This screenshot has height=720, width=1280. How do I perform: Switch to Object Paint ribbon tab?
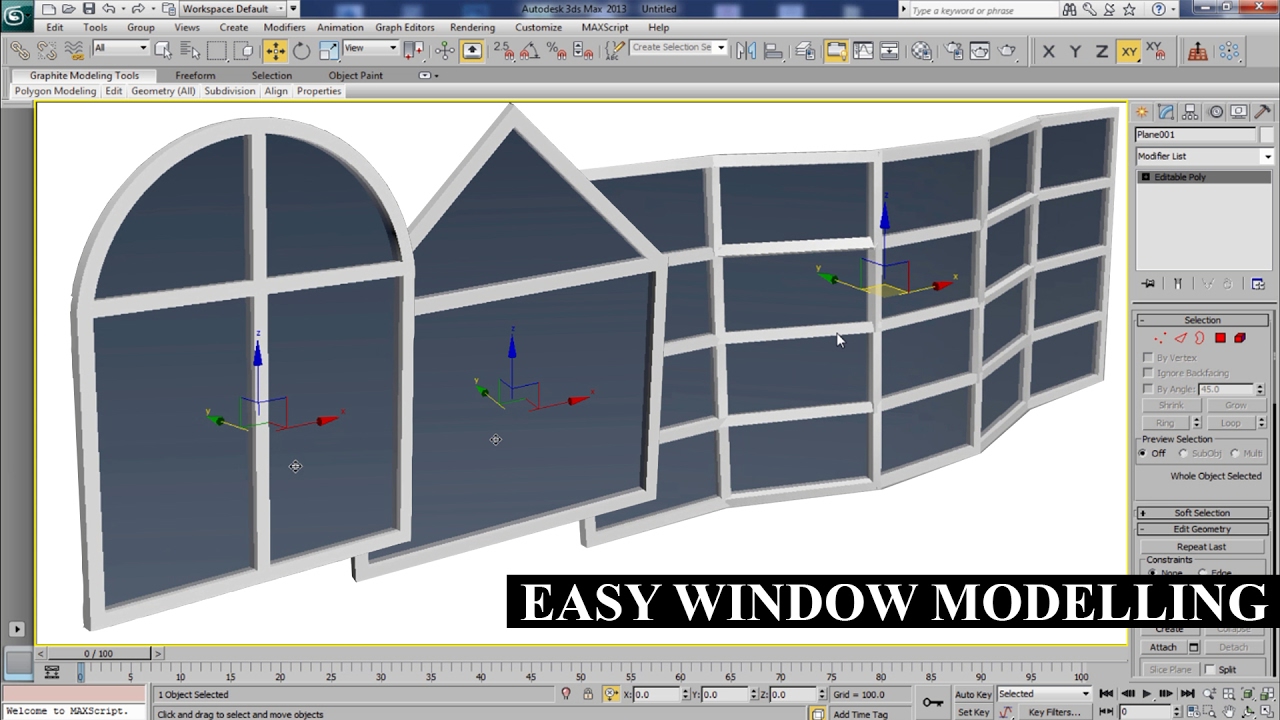coord(355,75)
